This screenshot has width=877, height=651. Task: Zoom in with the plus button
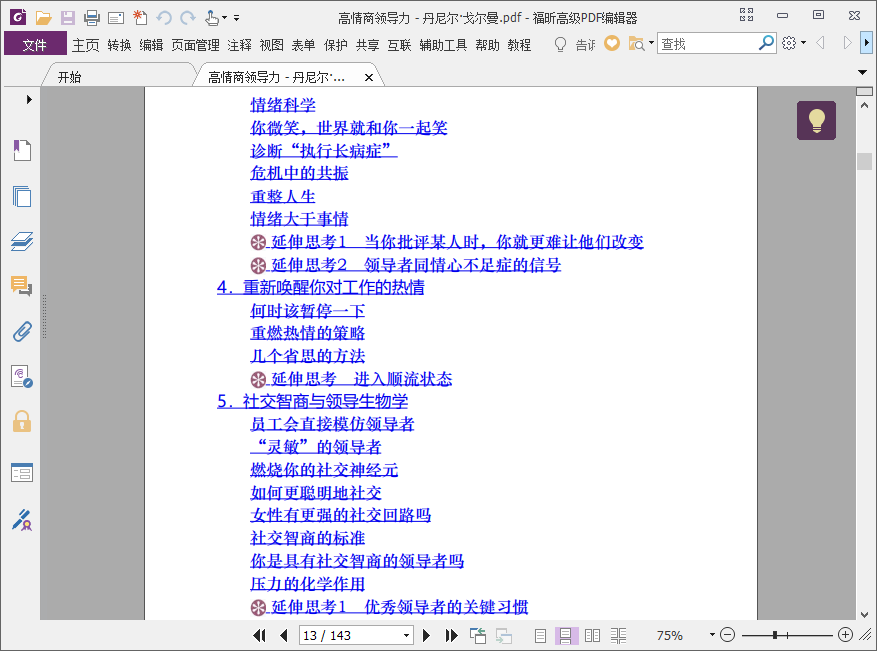[x=845, y=635]
